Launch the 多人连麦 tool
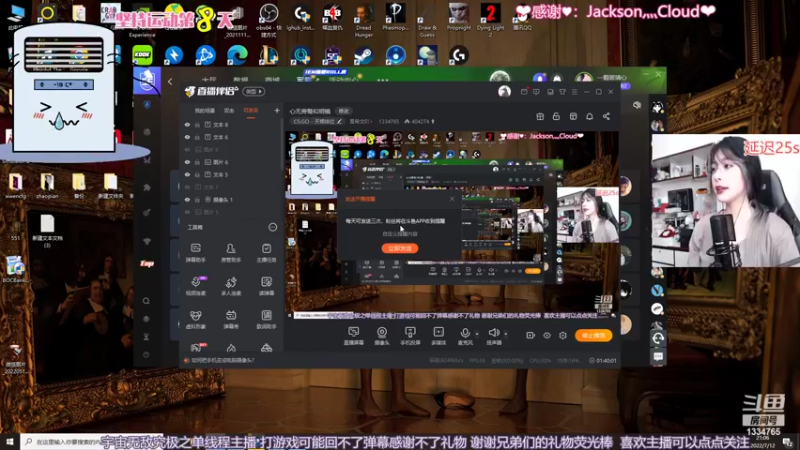 231,286
